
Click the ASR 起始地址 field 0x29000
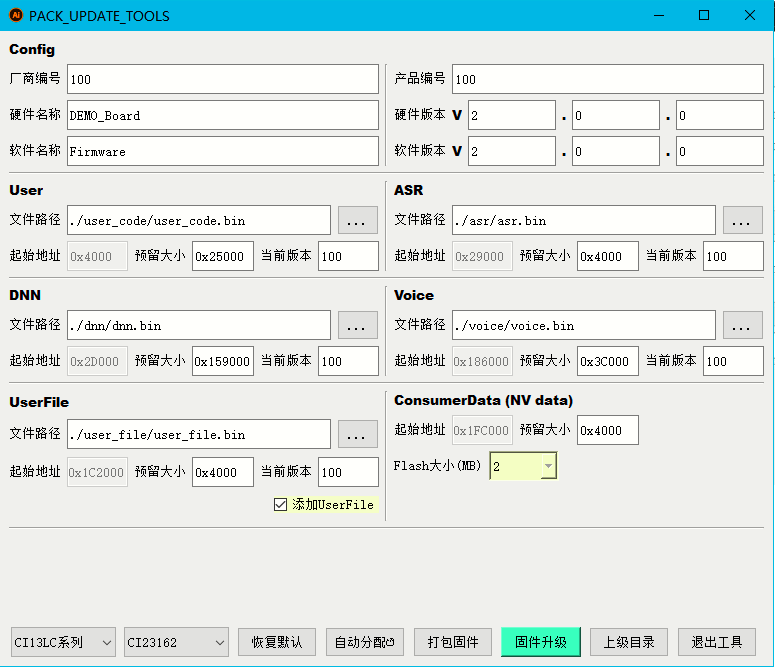click(482, 256)
